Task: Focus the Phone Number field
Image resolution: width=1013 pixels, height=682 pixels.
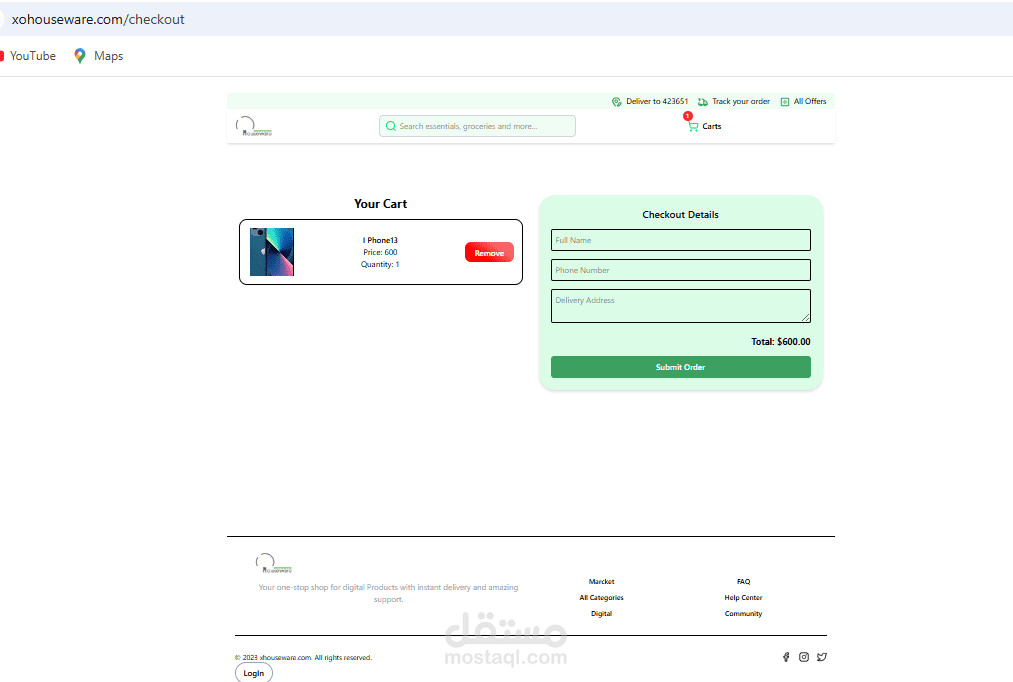Action: 681,270
